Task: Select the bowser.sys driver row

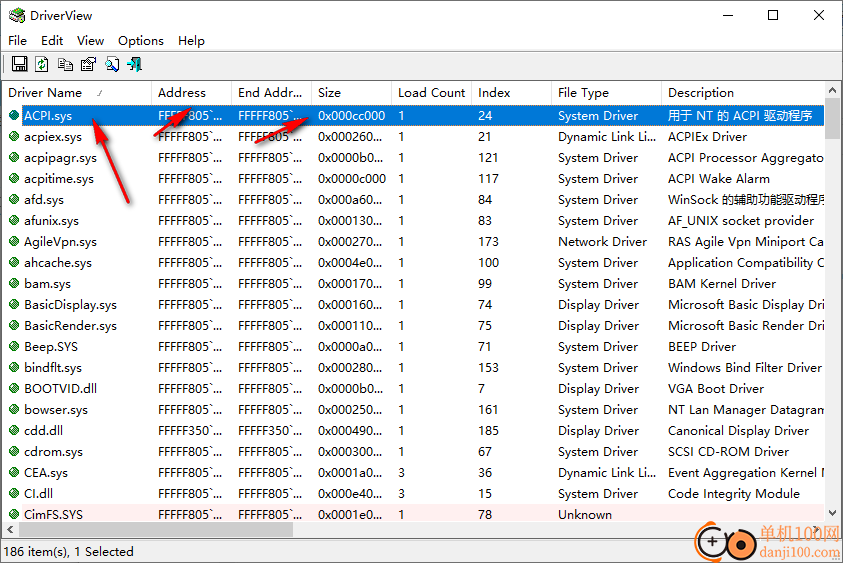Action: 414,409
